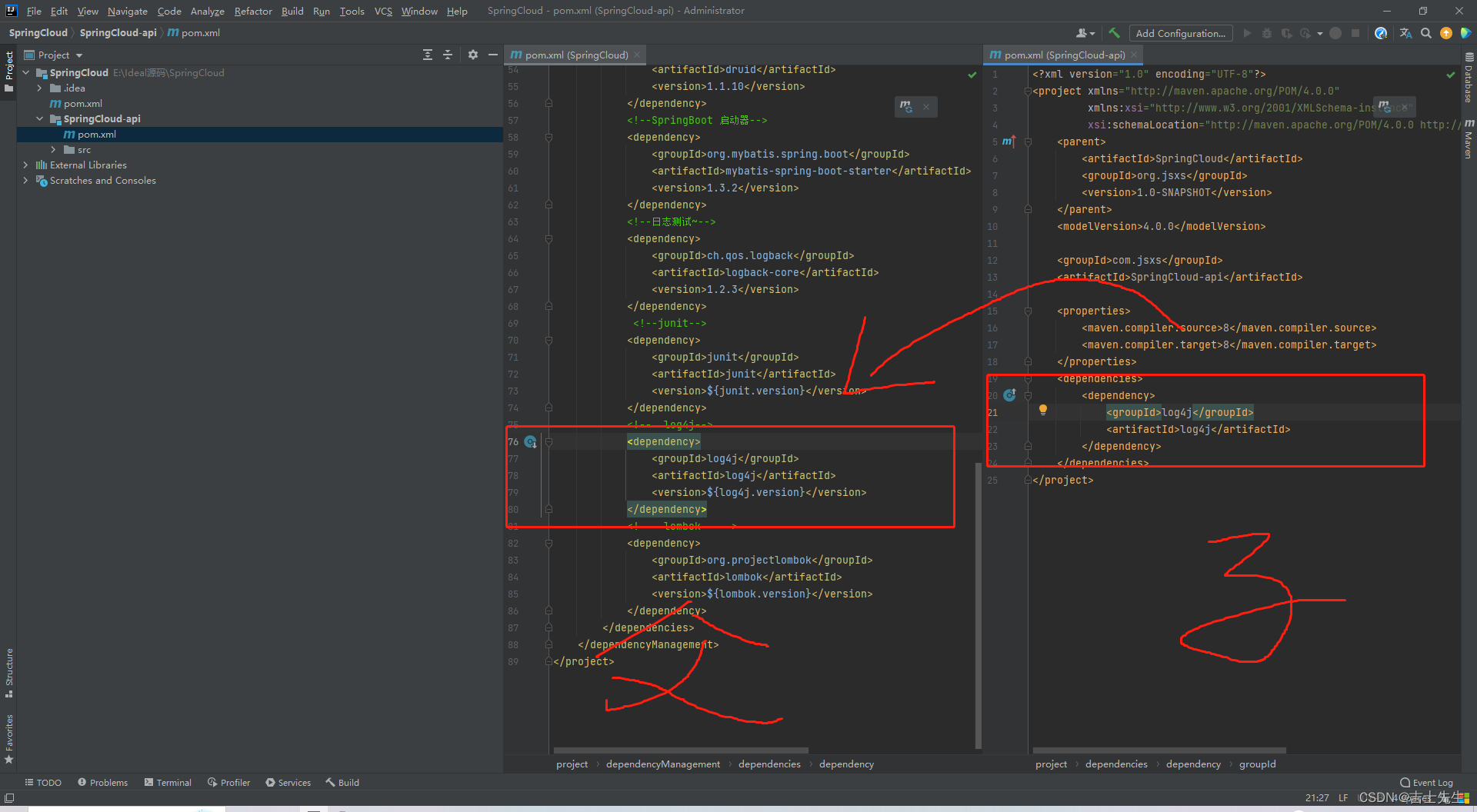
Task: Expand the .idea folder node
Action: click(39, 88)
